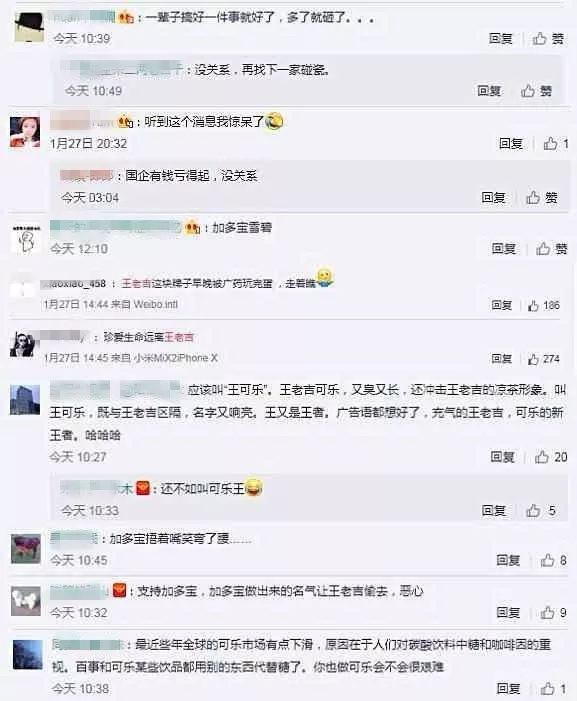
Task: Reply to the 1月27日 20:32 comment
Action: tap(511, 144)
